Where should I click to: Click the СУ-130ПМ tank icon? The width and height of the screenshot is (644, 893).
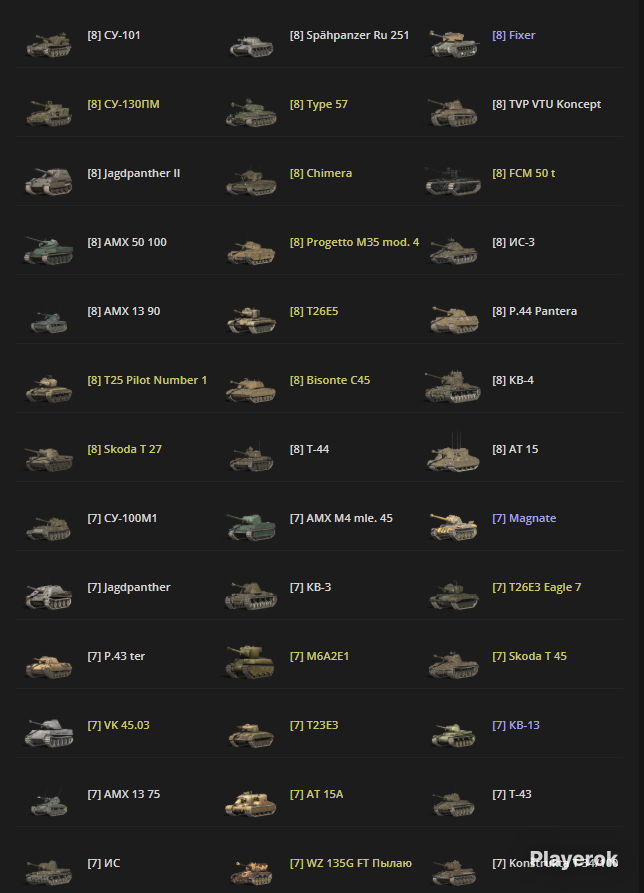pyautogui.click(x=49, y=113)
